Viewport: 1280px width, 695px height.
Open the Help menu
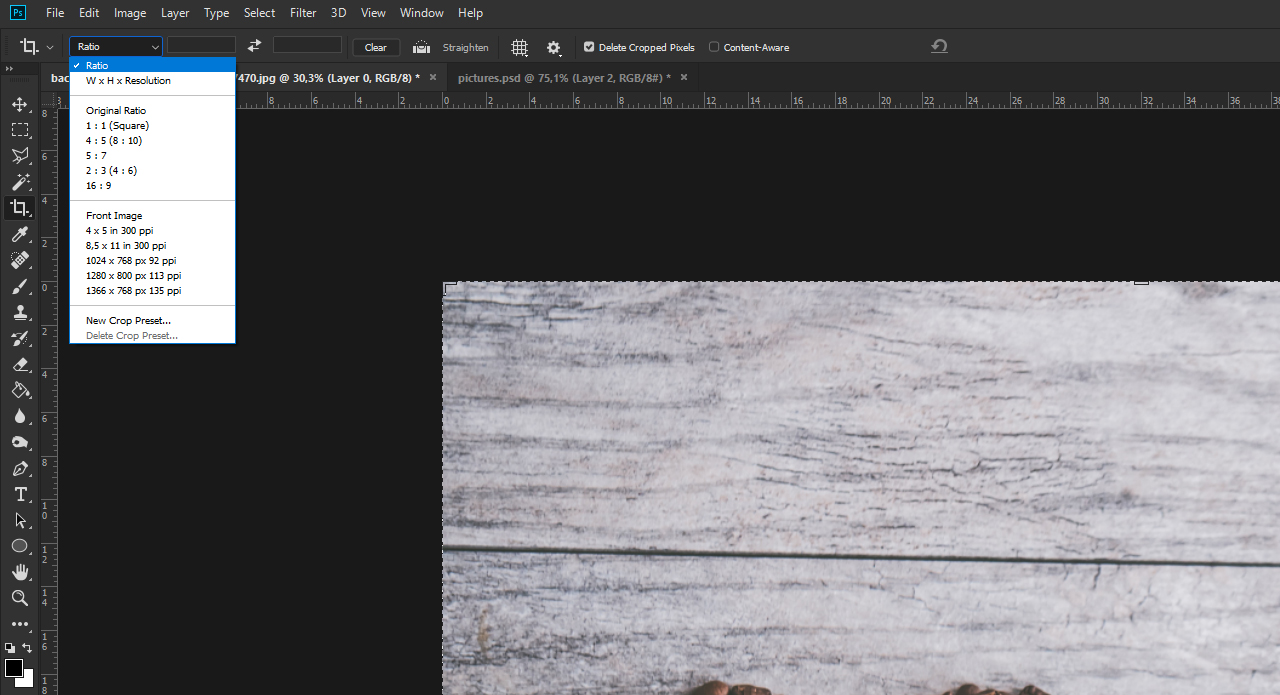click(x=470, y=13)
